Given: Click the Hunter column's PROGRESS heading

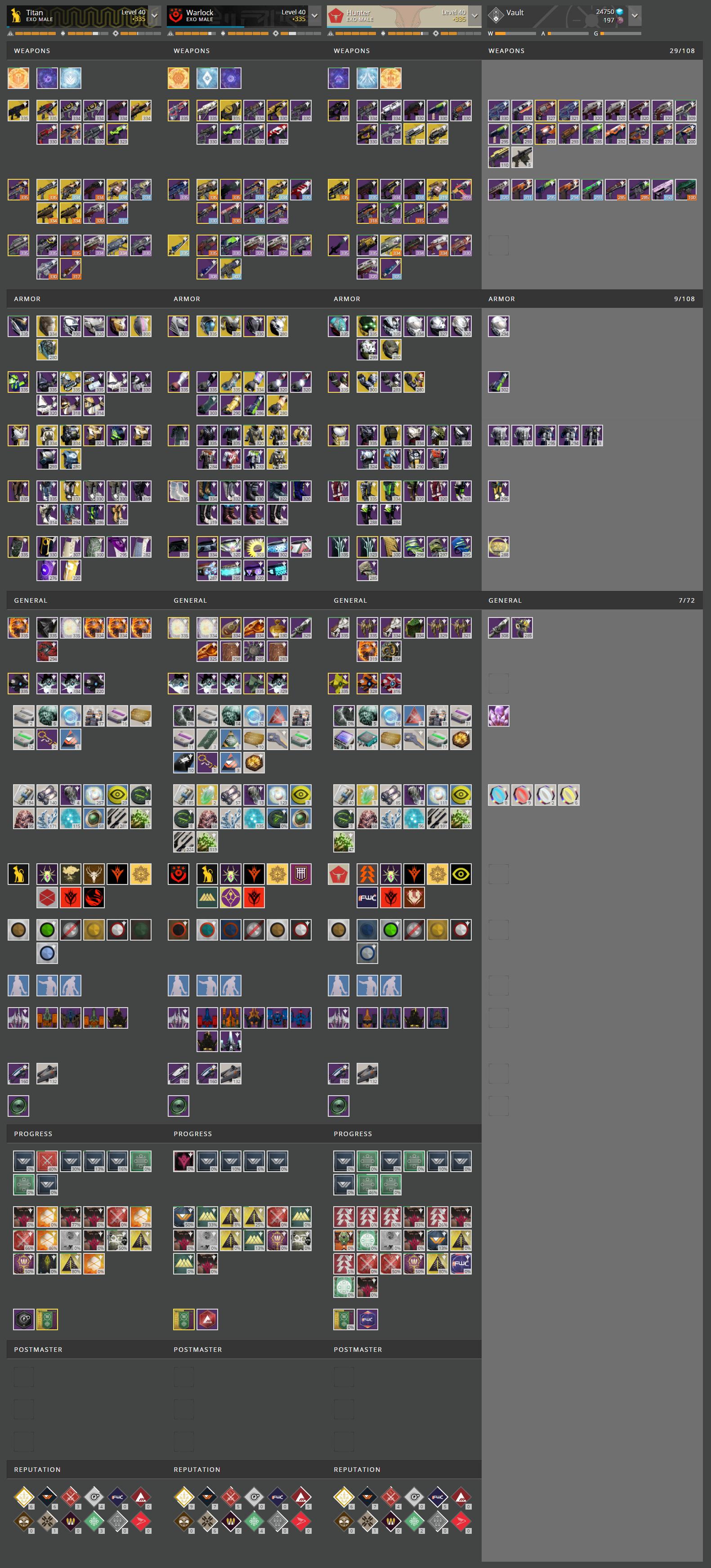Looking at the screenshot, I should (353, 1134).
